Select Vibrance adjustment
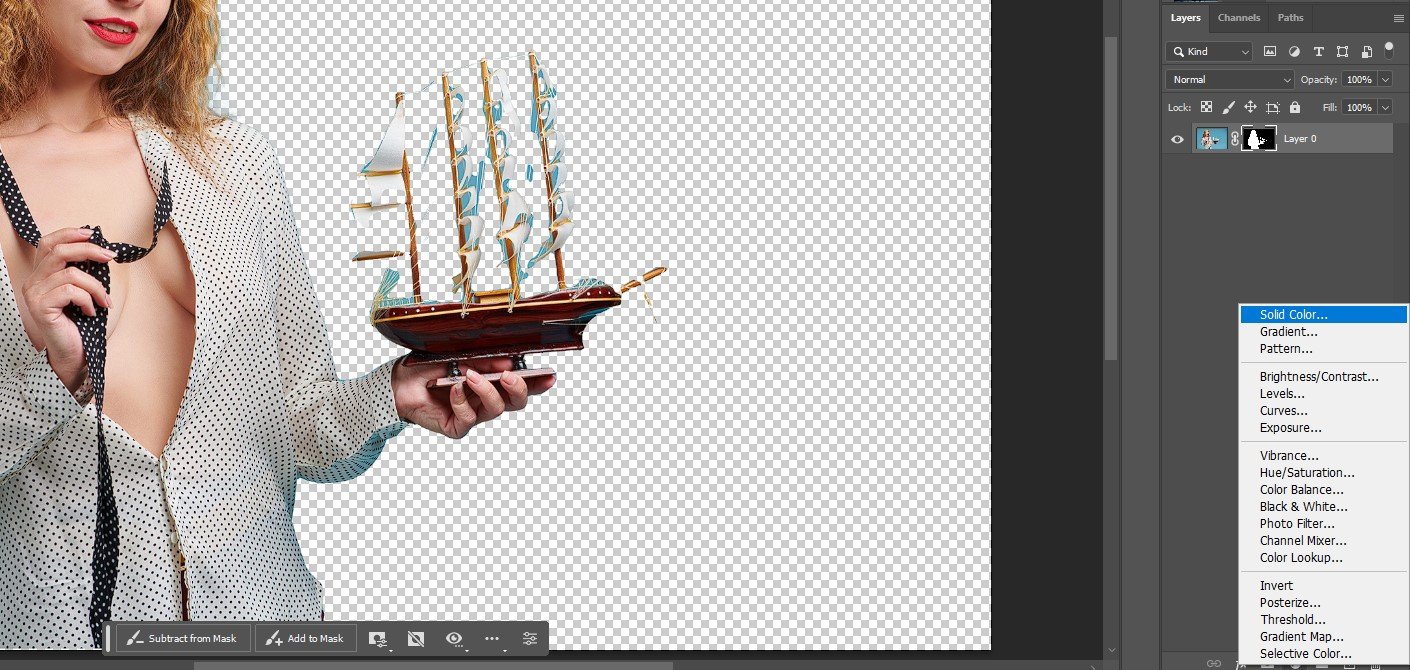Screen dimensions: 1410x670 [1323, 456]
